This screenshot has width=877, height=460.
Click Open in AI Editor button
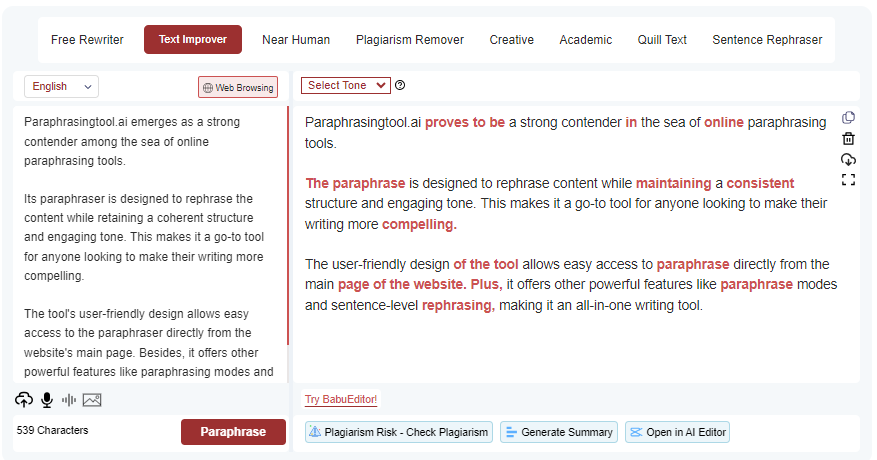coord(677,432)
